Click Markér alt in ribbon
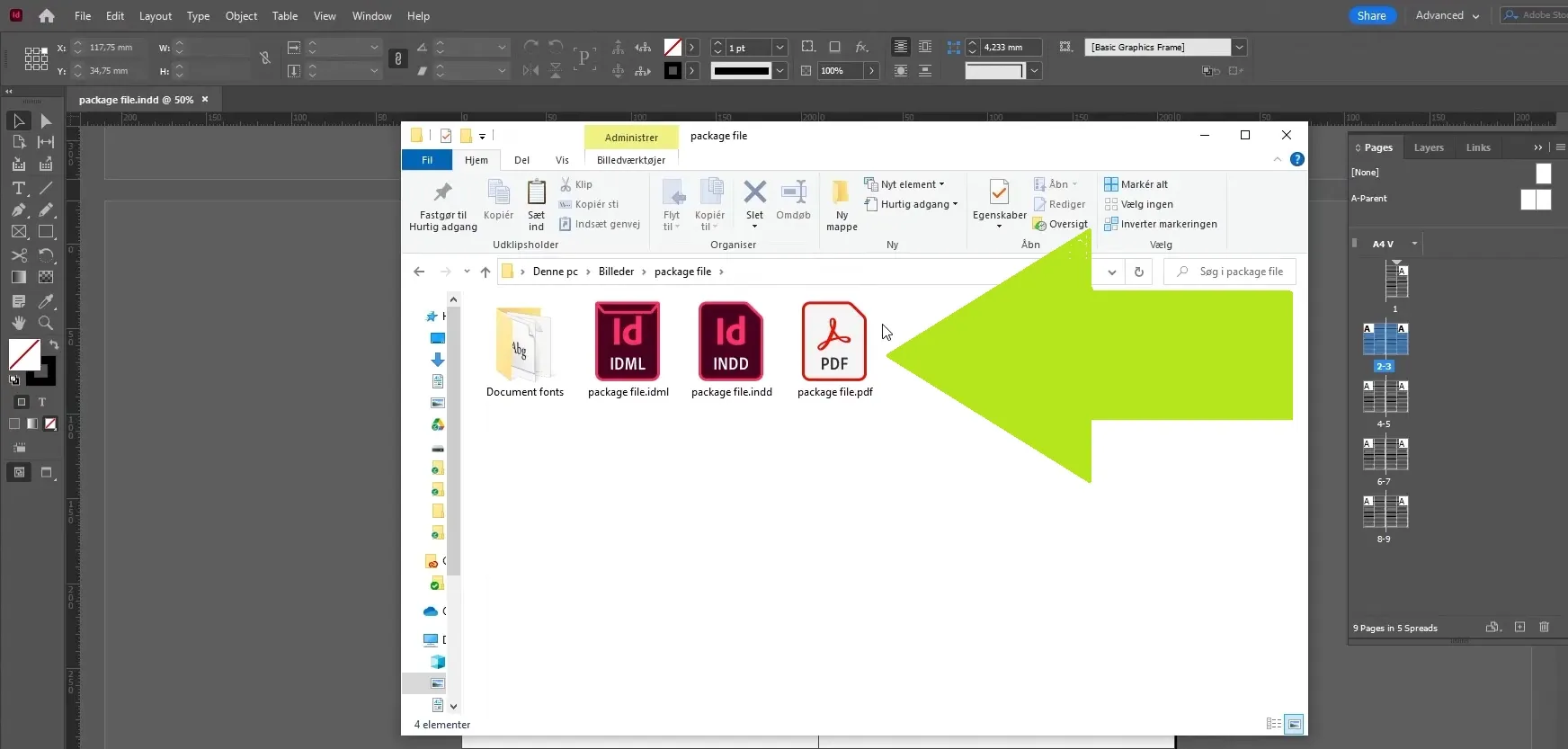 pyautogui.click(x=1136, y=184)
